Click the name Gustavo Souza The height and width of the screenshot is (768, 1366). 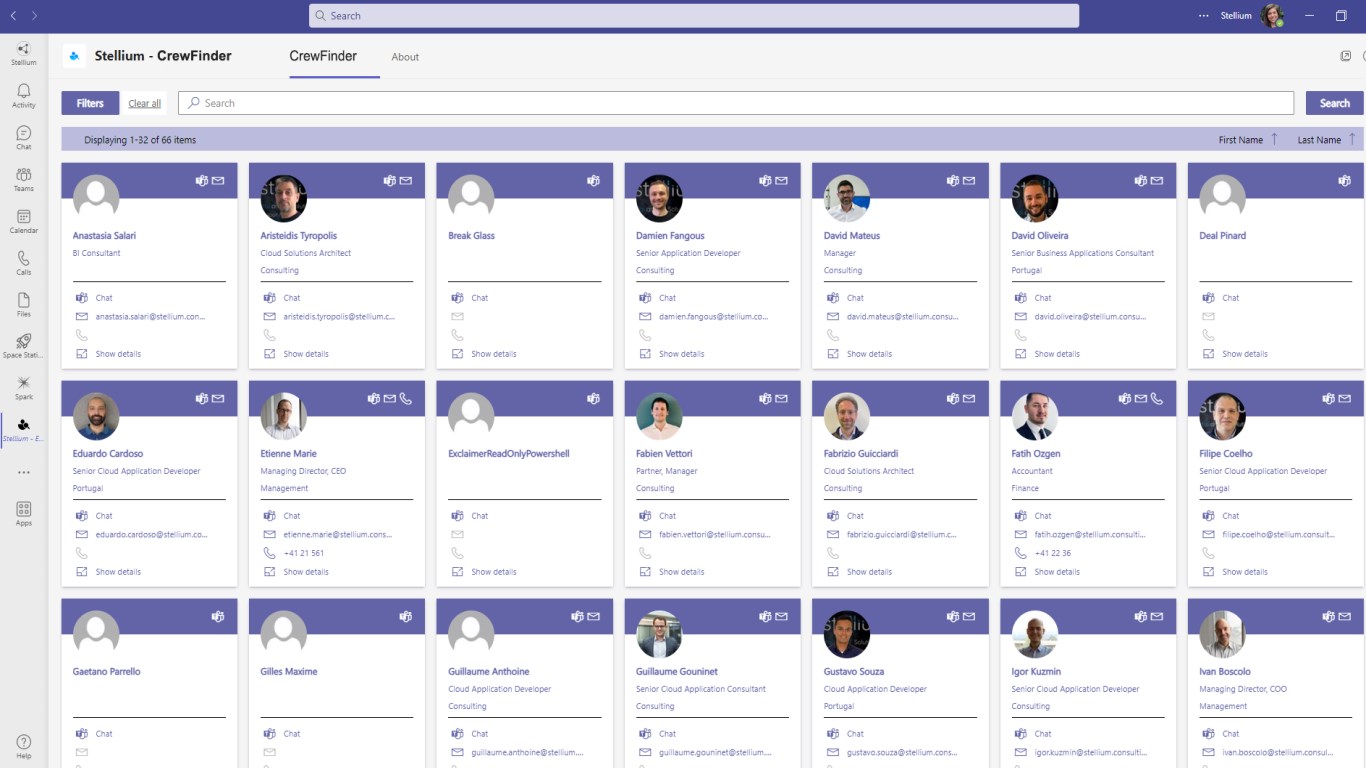click(854, 672)
